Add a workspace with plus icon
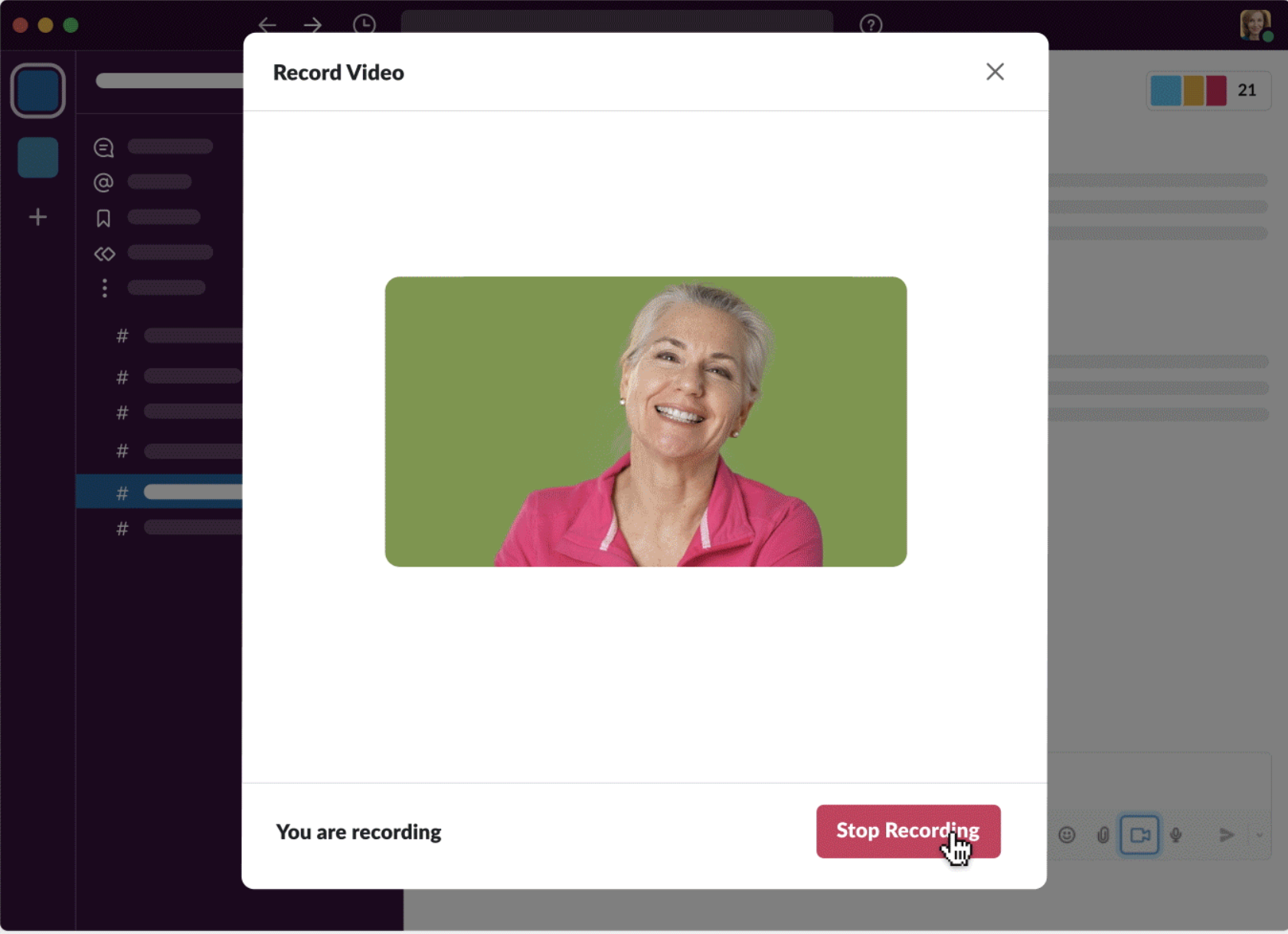Image resolution: width=1288 pixels, height=934 pixels. (38, 217)
